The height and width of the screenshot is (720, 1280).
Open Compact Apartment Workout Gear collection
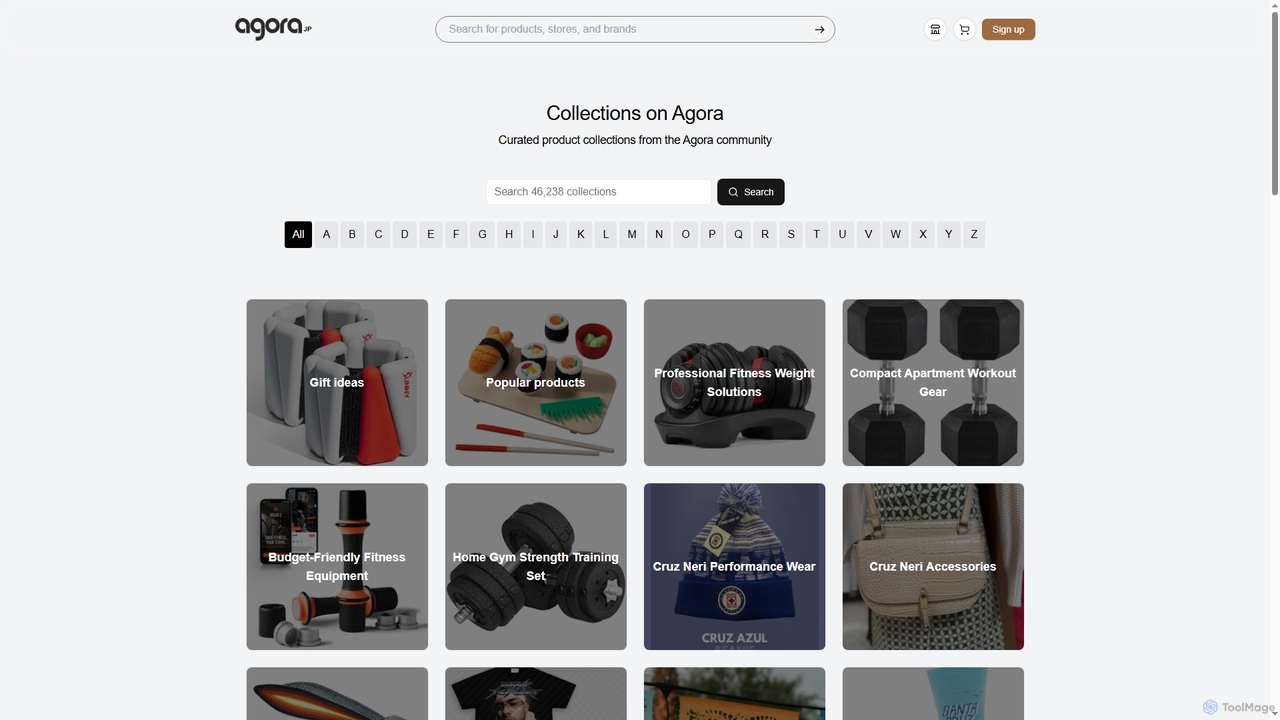pos(933,382)
